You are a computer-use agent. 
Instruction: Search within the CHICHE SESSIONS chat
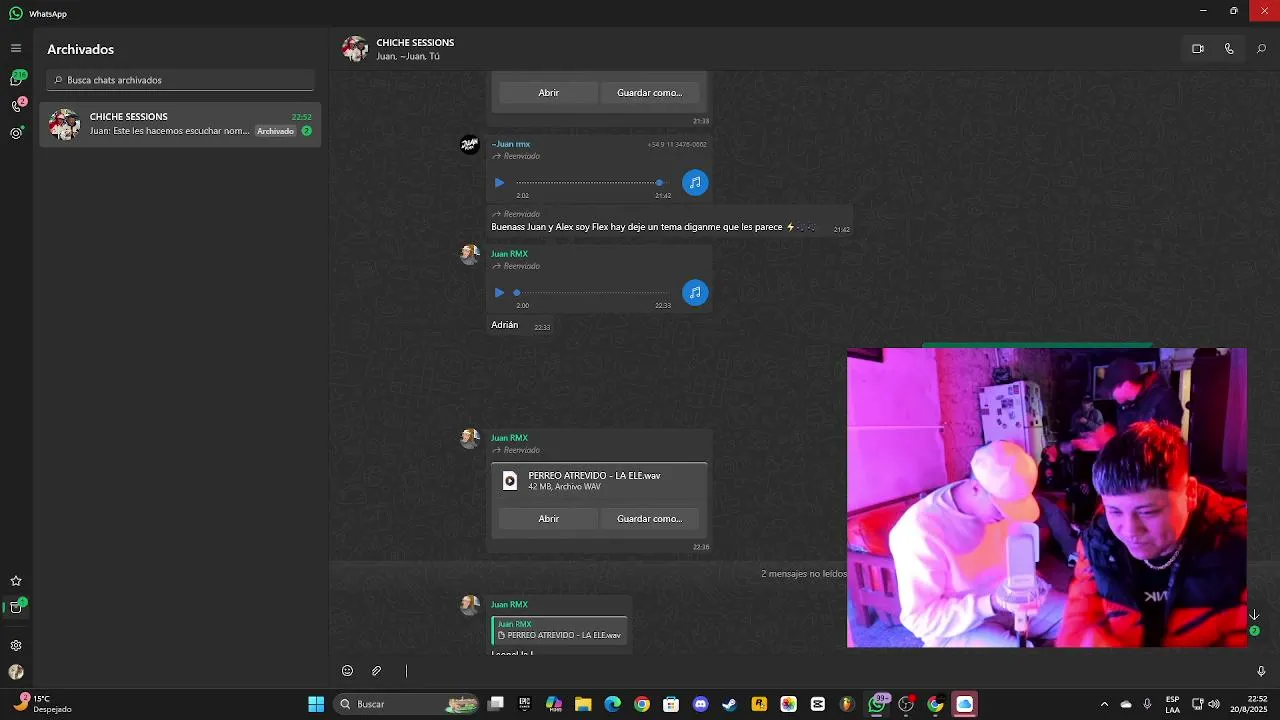[1261, 49]
